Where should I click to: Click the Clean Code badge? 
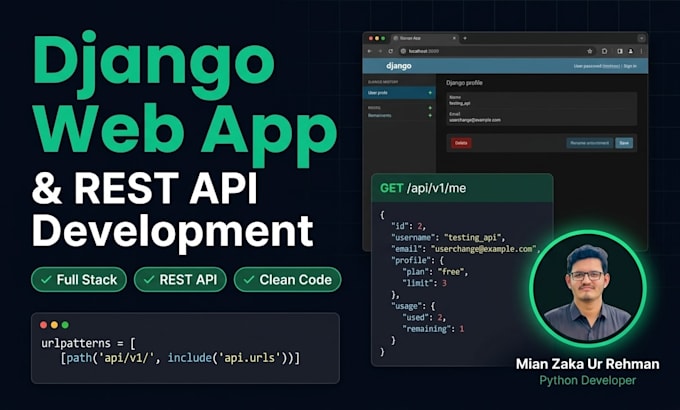[288, 280]
